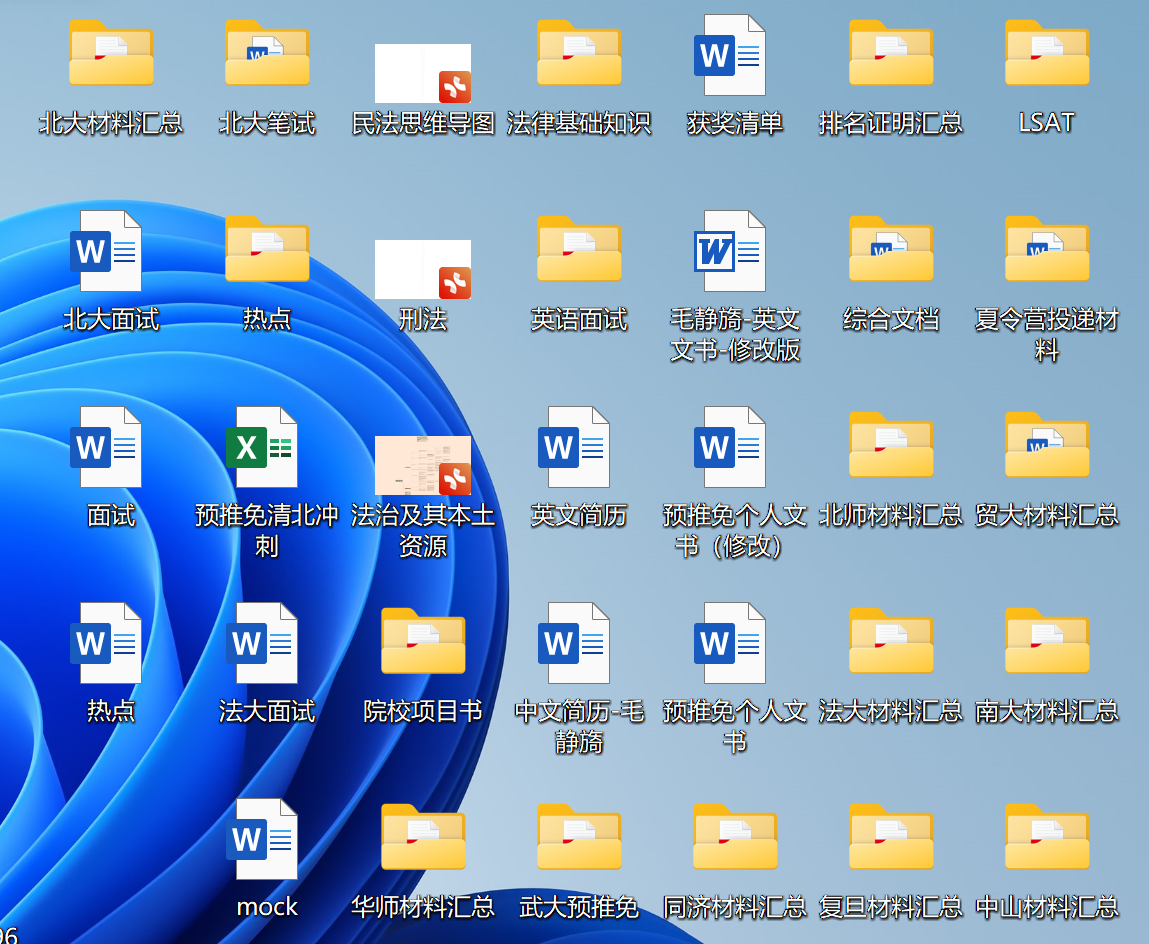Click the 法治及其本土资源 mind map thumbnail
Image resolution: width=1149 pixels, height=944 pixels.
pyautogui.click(x=423, y=465)
